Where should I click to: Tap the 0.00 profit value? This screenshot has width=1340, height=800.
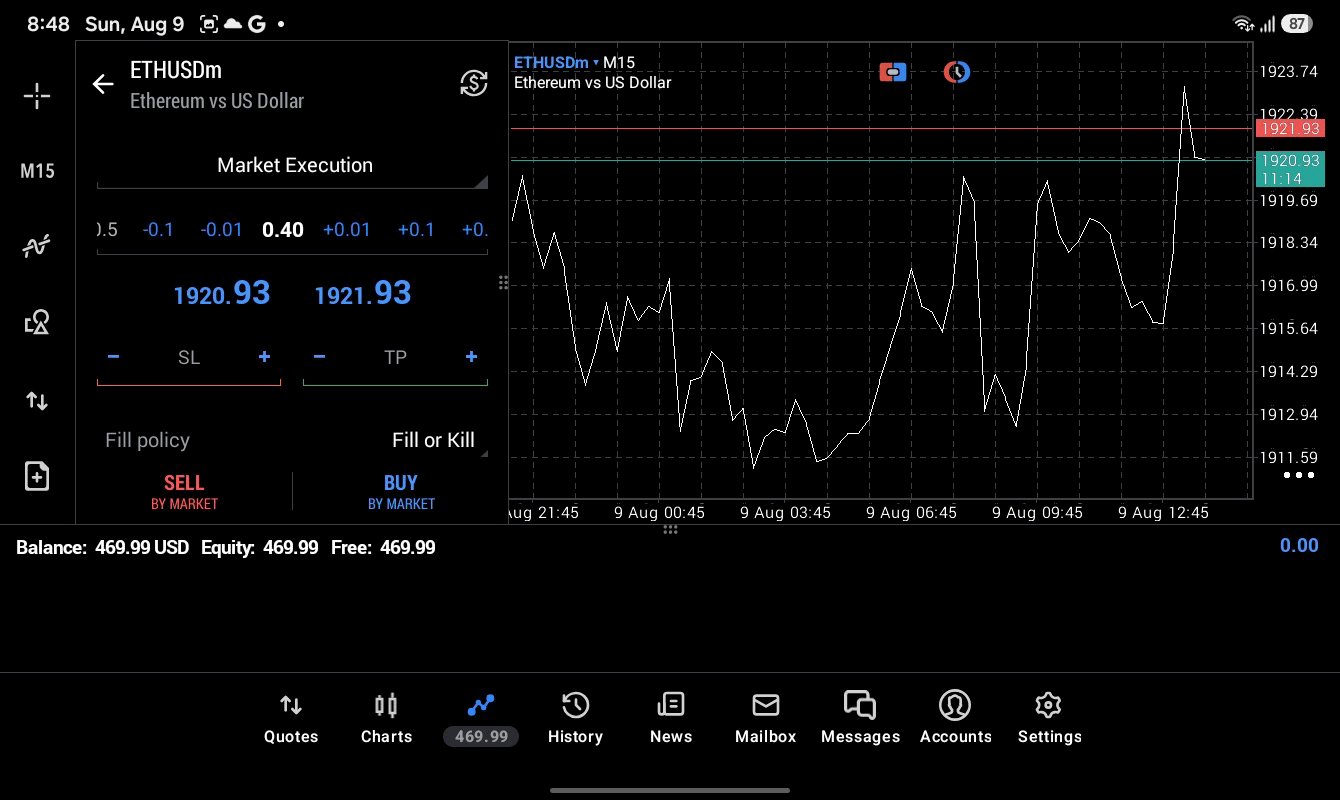(1299, 546)
